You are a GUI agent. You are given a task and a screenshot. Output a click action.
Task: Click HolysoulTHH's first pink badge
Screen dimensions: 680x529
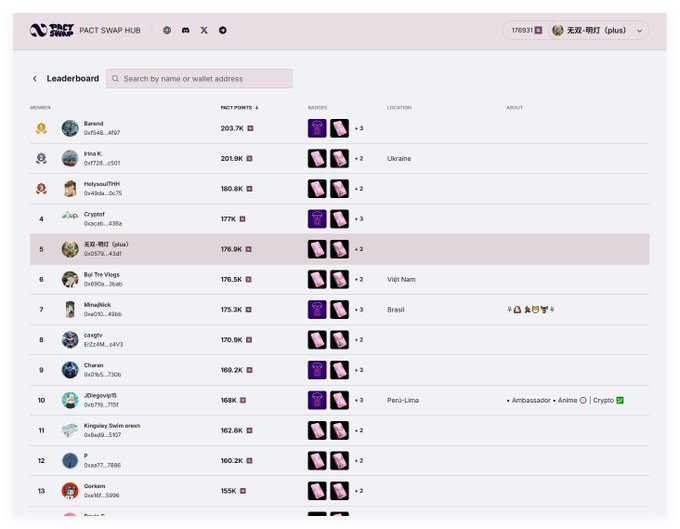point(317,189)
